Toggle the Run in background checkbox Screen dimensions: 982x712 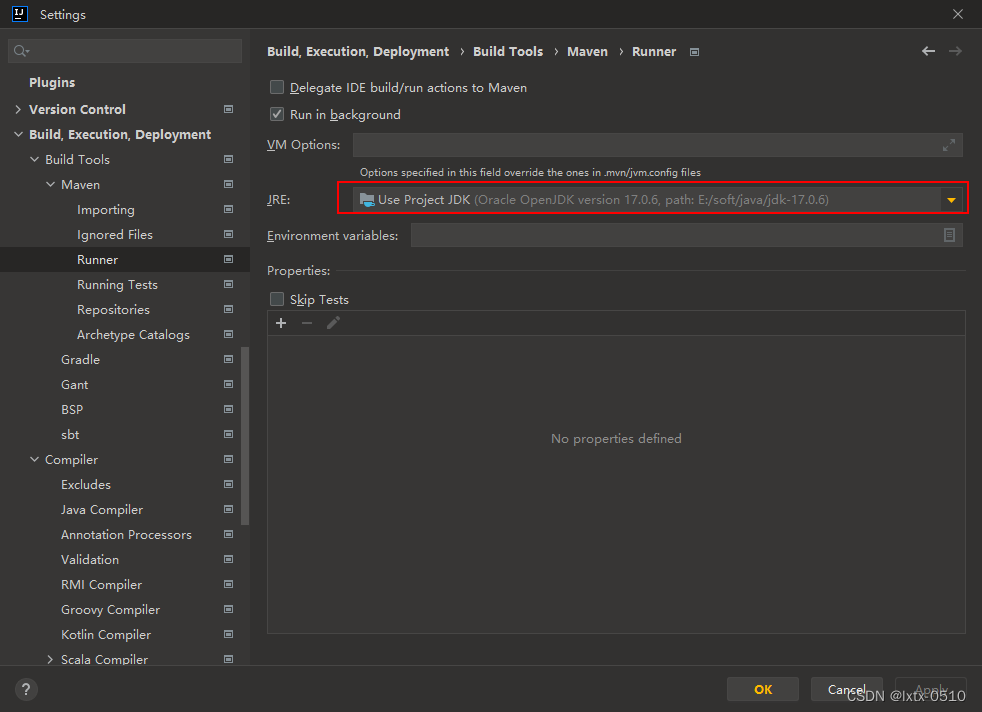pos(277,114)
